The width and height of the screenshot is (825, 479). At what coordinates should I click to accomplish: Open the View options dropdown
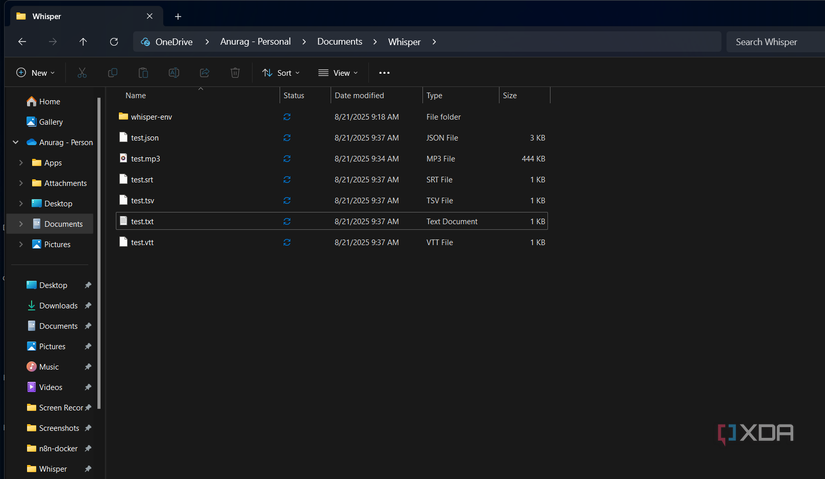tap(338, 73)
